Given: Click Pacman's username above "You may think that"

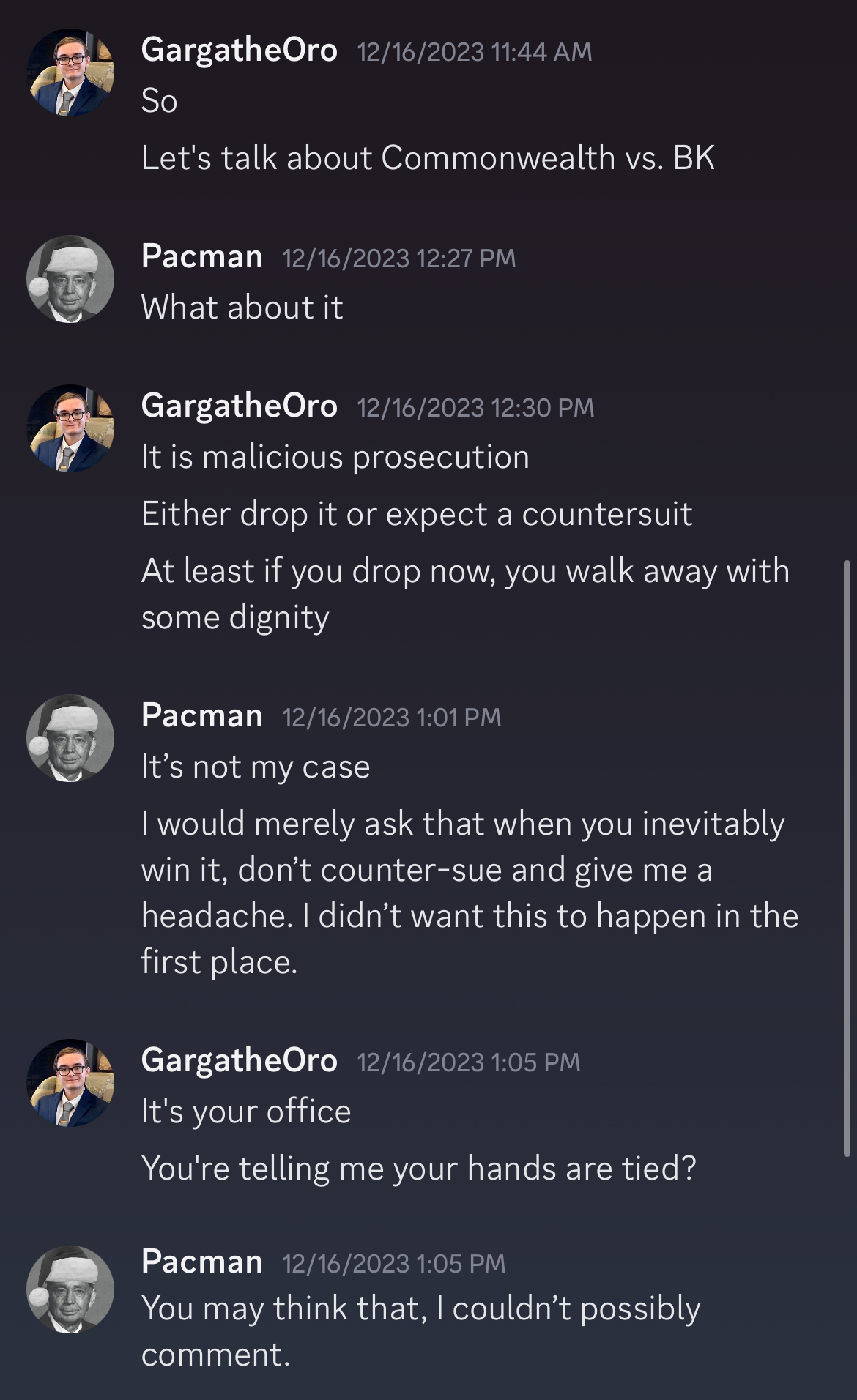Looking at the screenshot, I should 201,1262.
